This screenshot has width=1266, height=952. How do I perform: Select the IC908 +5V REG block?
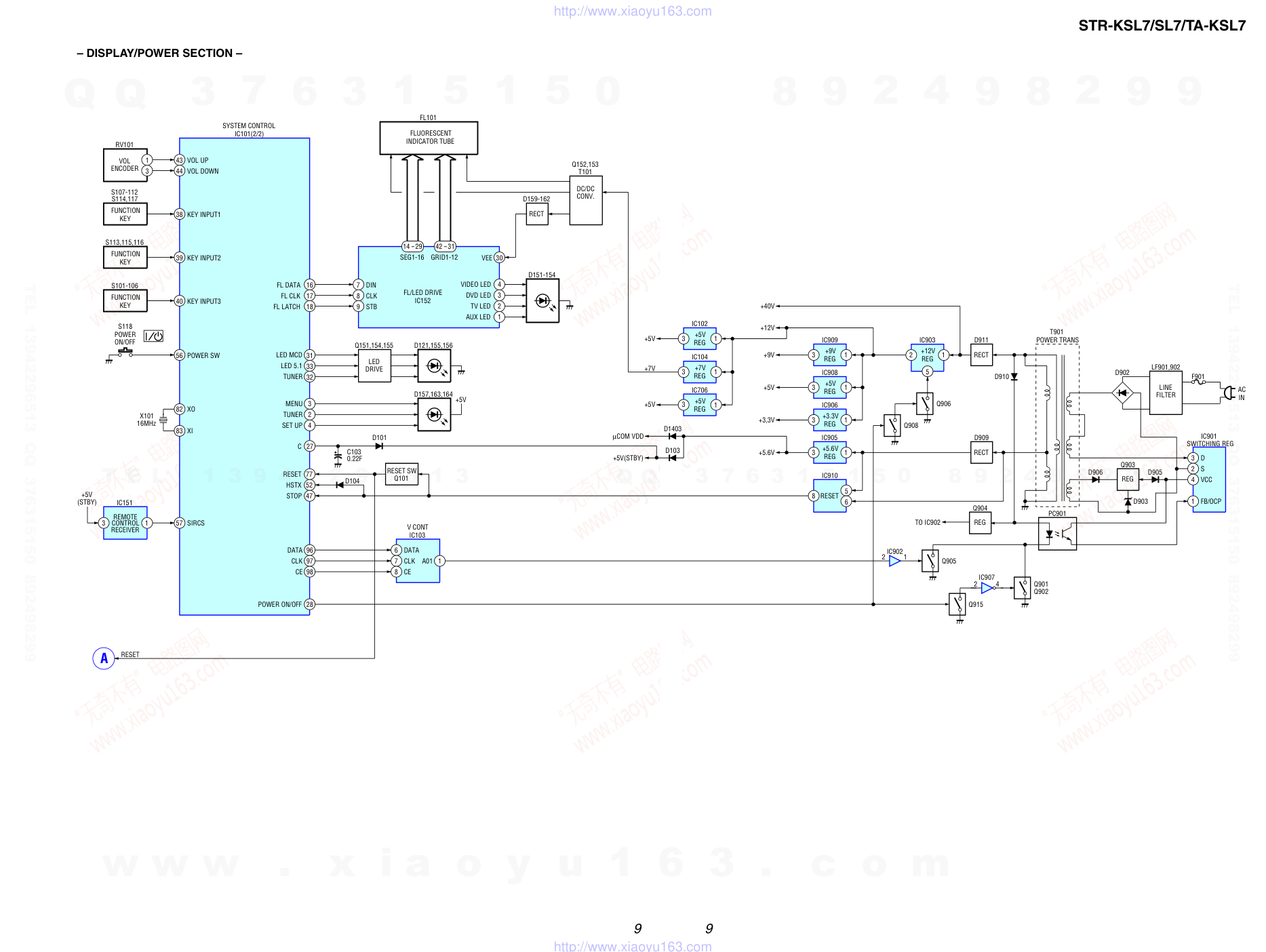830,388
